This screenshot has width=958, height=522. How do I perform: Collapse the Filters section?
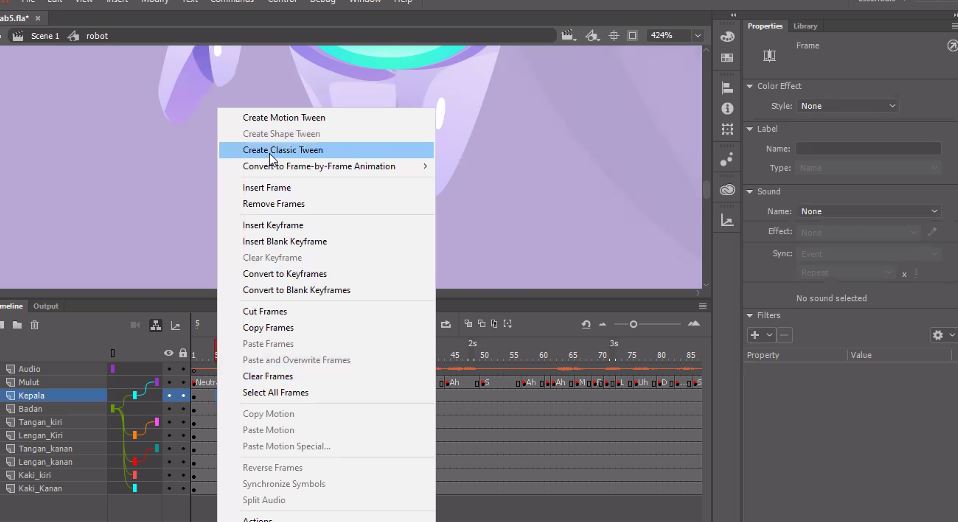click(x=750, y=315)
